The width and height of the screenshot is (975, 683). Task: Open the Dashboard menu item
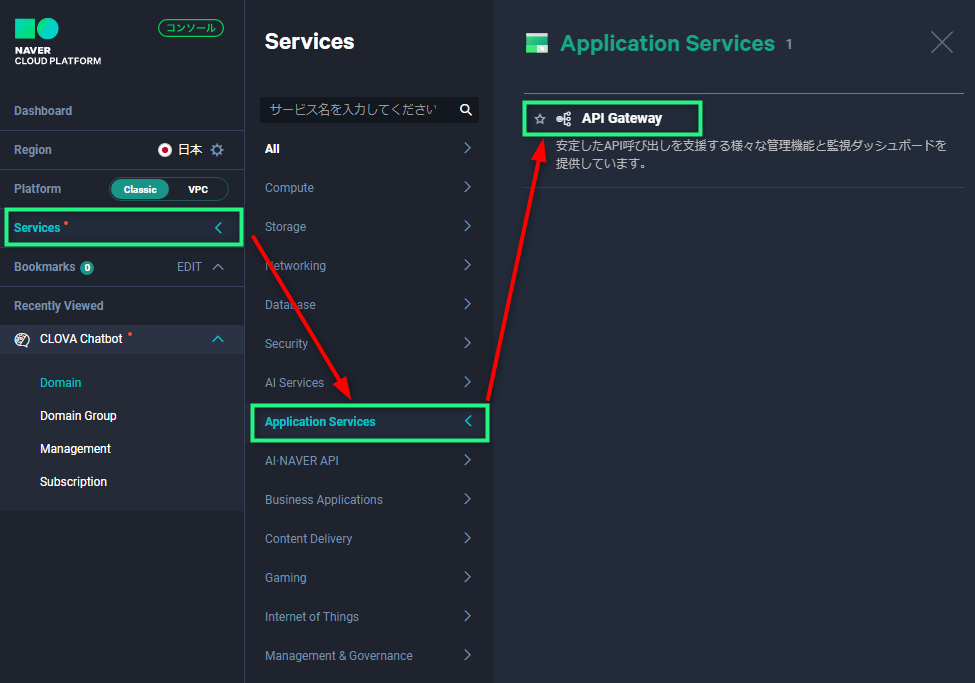coord(43,111)
